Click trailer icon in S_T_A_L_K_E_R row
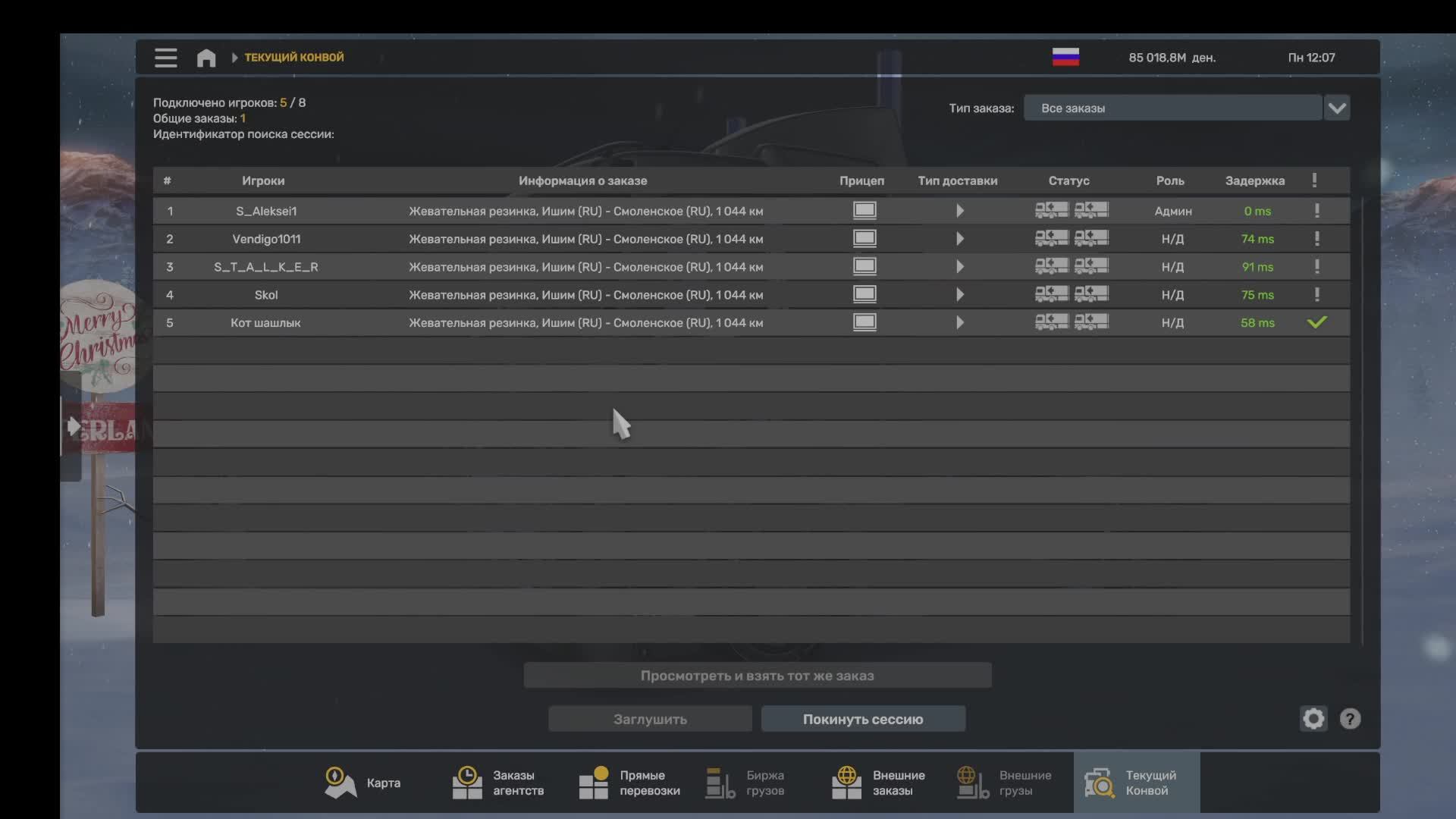The image size is (1456, 819). (864, 266)
